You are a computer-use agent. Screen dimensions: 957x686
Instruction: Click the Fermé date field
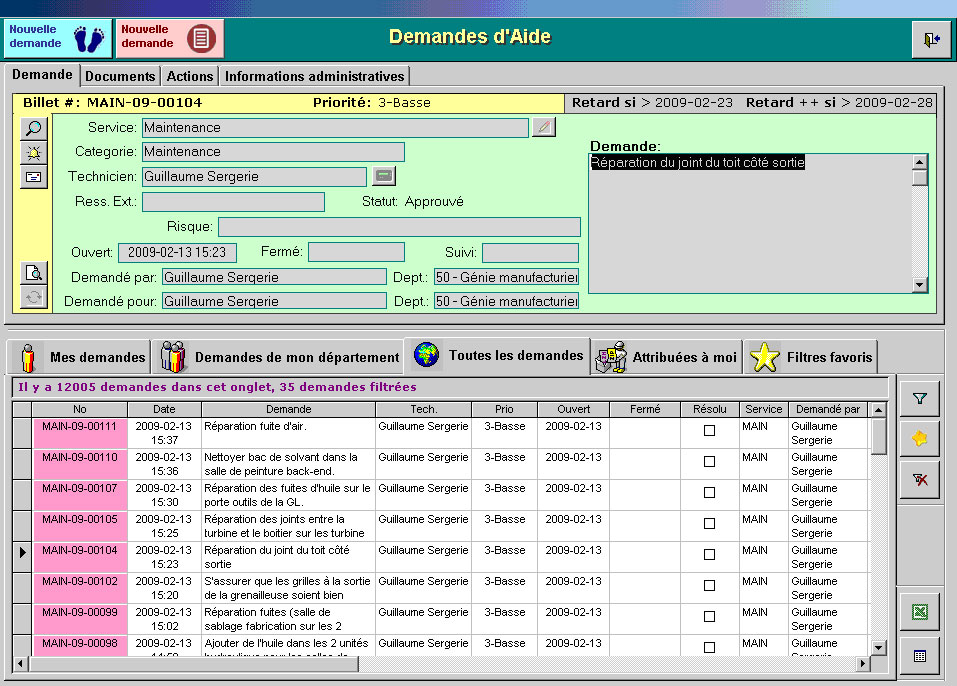(356, 251)
